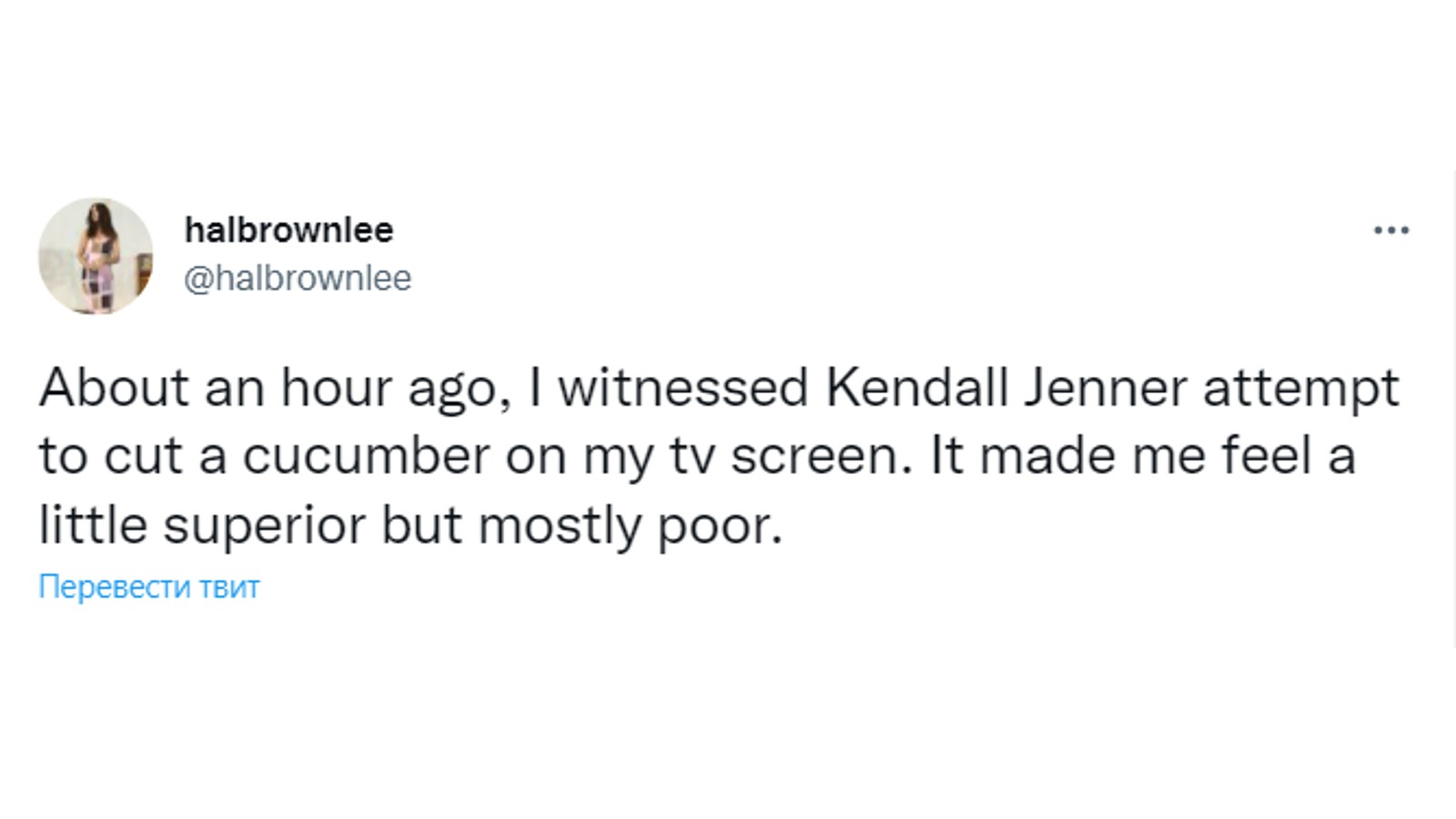This screenshot has height=819, width=1456.
Task: Click the halbrownlee profile avatar
Action: click(96, 257)
